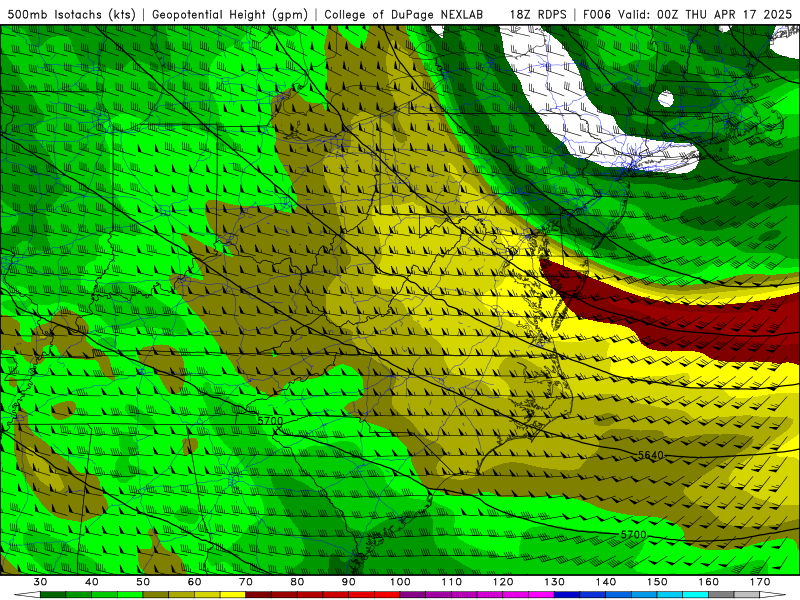Pick the dark red swatch starting at 70
This screenshot has height=600, width=800.
(x=259, y=595)
